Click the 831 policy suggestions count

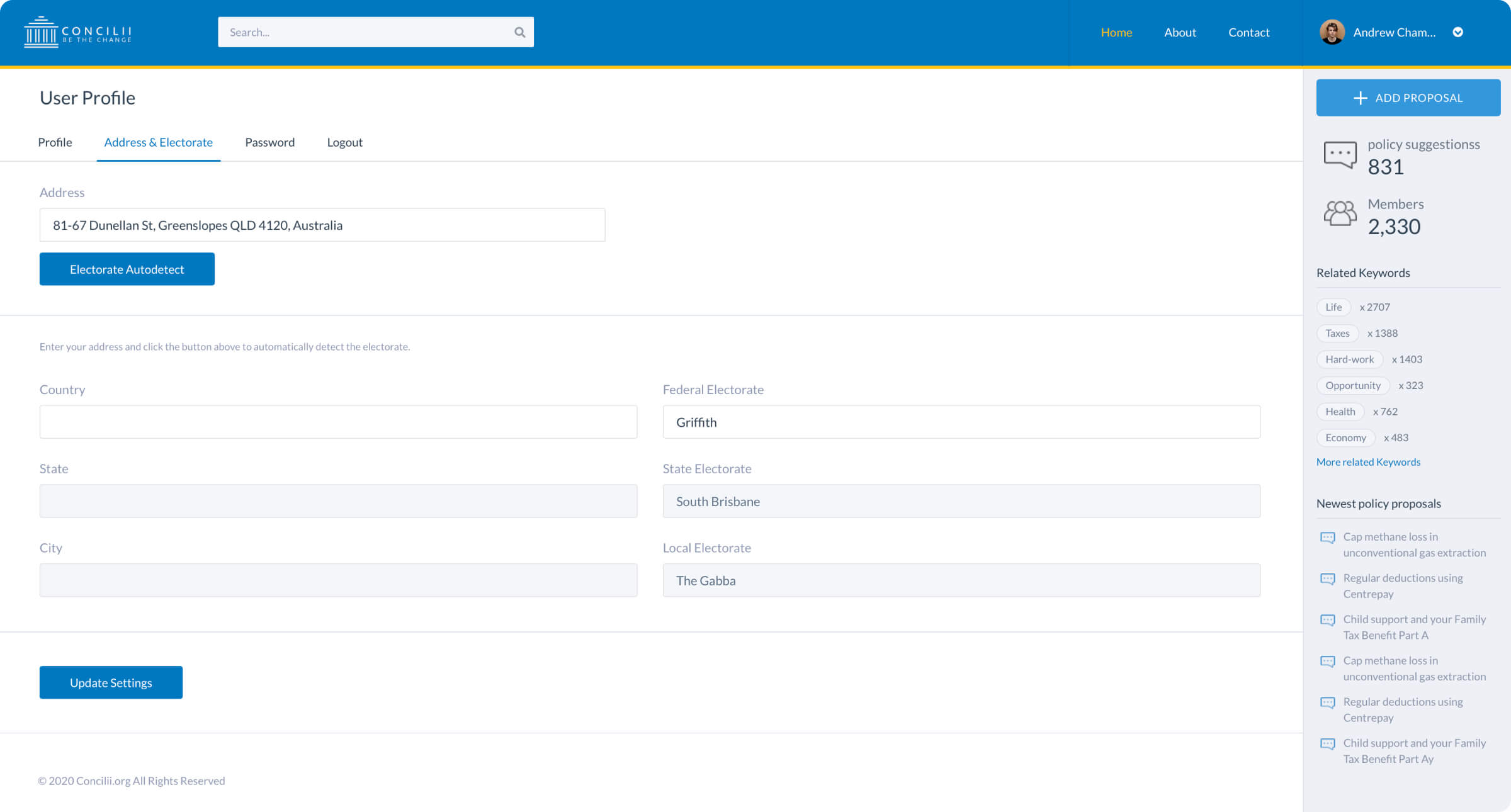[x=1386, y=167]
